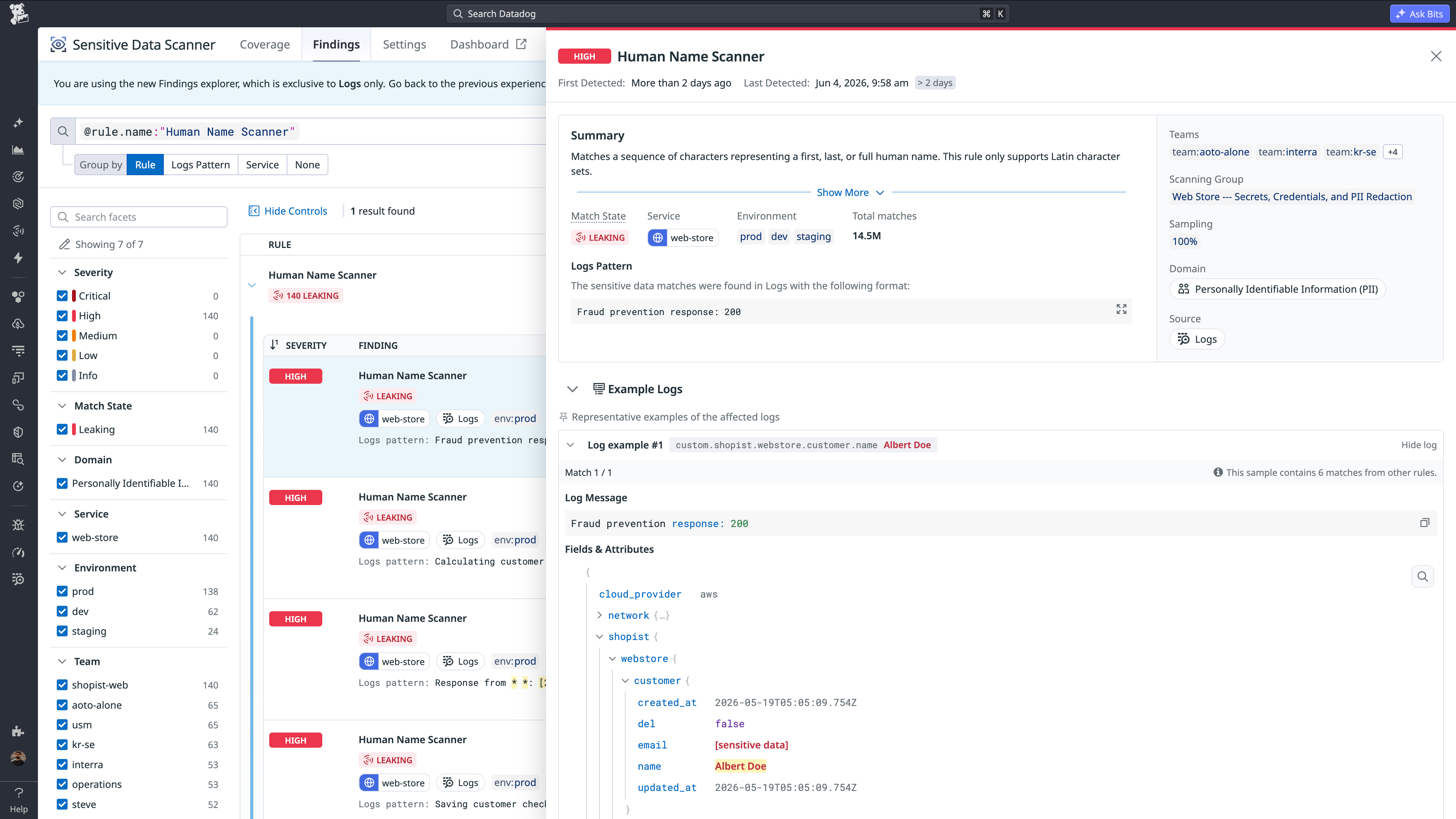Screen dimensions: 1456x819
Task: Click the Example Logs list icon
Action: tap(599, 388)
